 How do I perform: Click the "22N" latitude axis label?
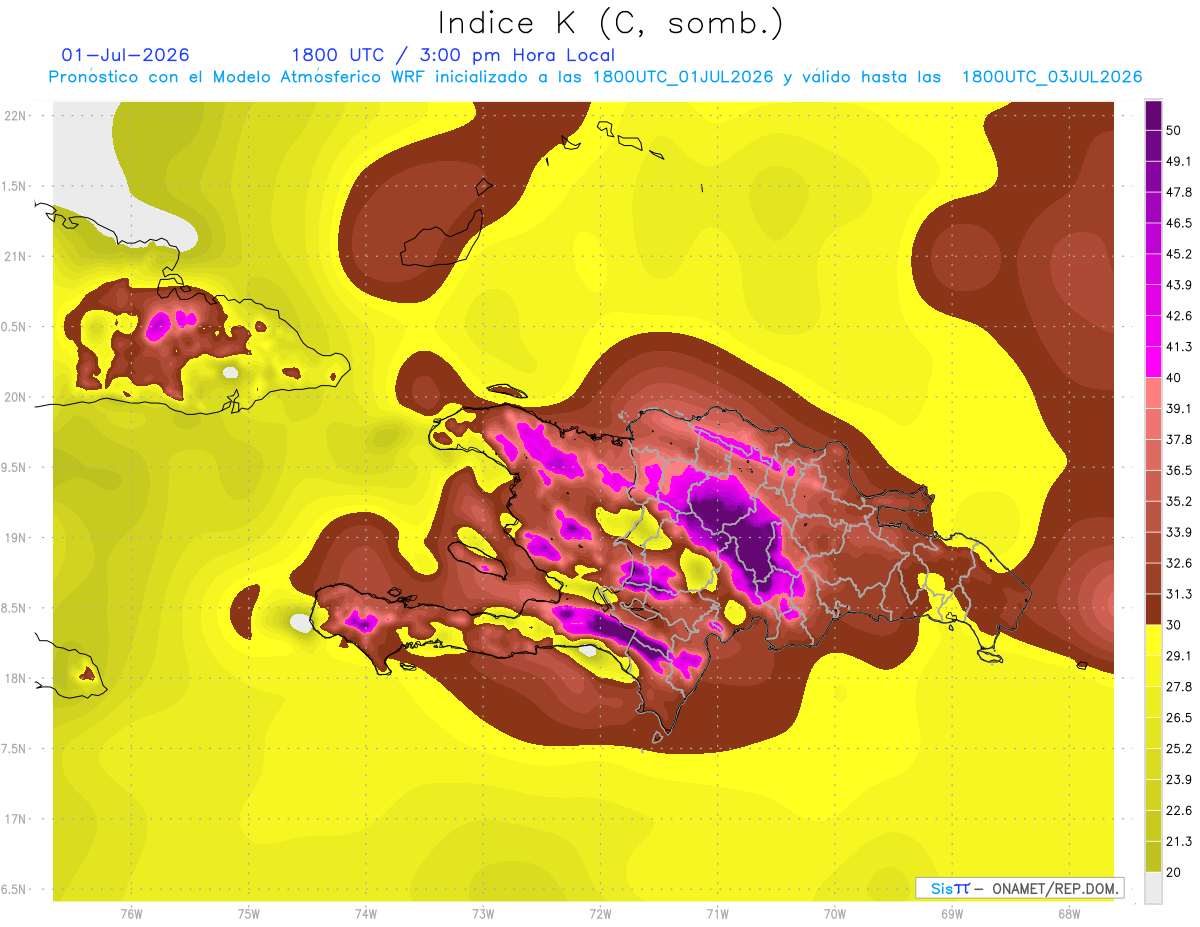click(x=15, y=115)
